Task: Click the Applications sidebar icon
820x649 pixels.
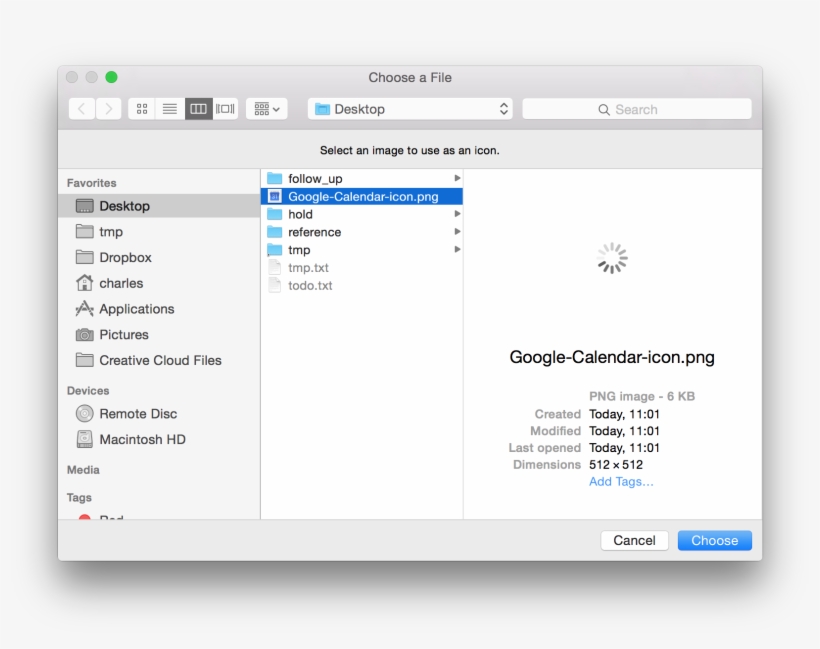Action: click(84, 309)
